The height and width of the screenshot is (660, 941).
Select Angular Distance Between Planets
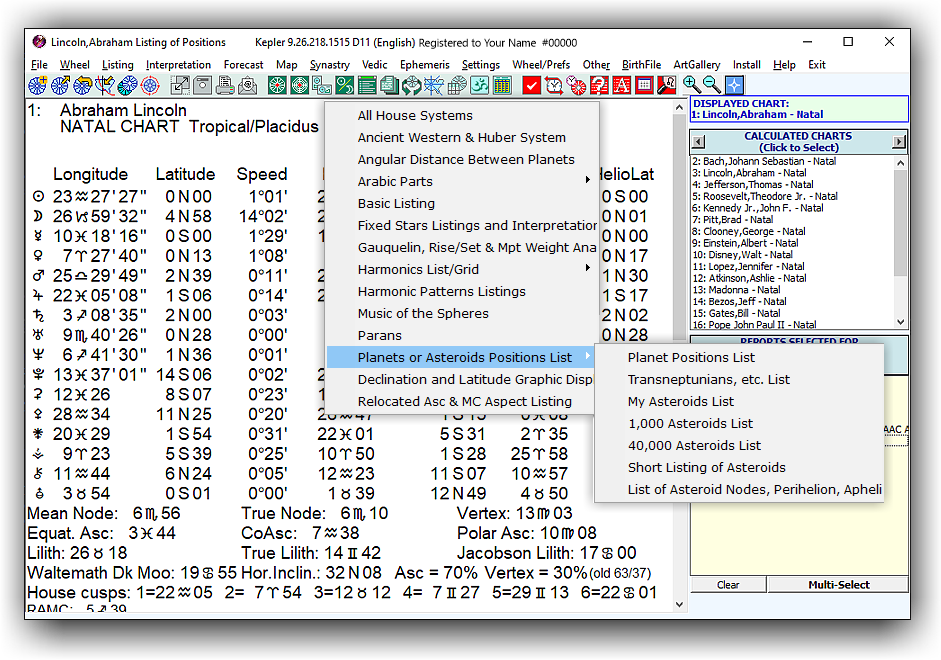click(462, 160)
